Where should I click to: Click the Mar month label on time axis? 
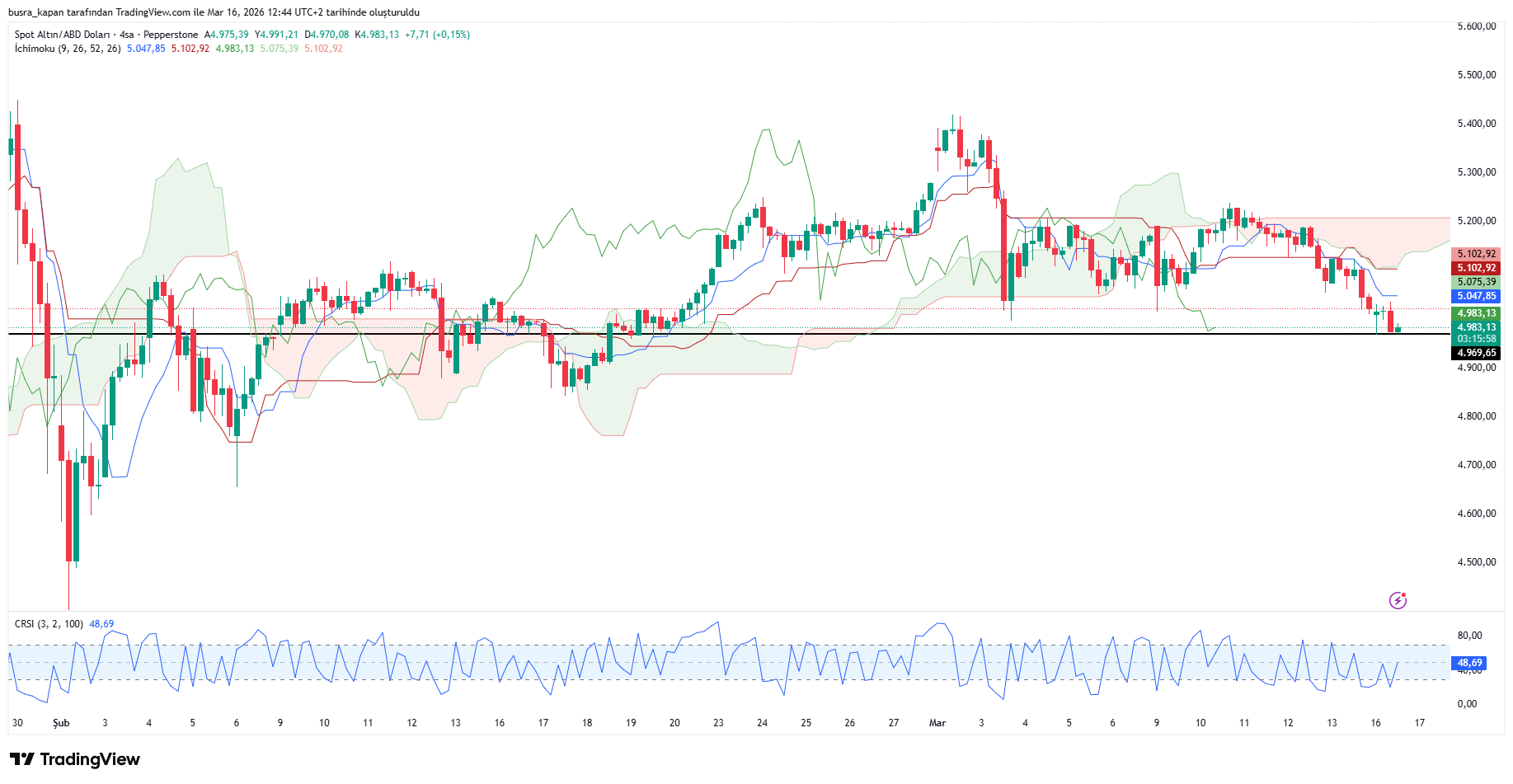coord(937,723)
